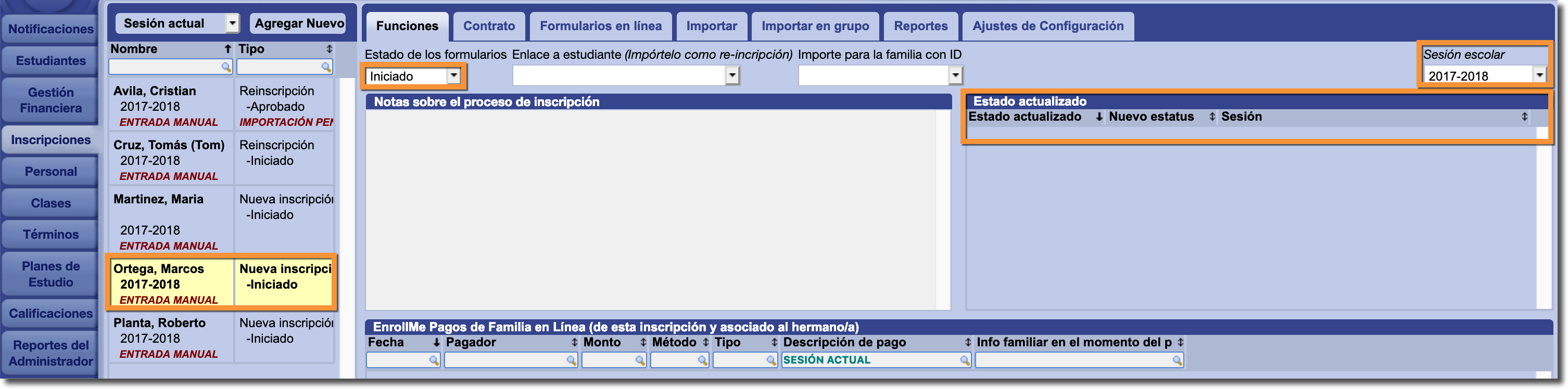Viewport: 1568px width, 389px height.
Task: Open Ajustes de Configuración tab
Action: click(1047, 26)
